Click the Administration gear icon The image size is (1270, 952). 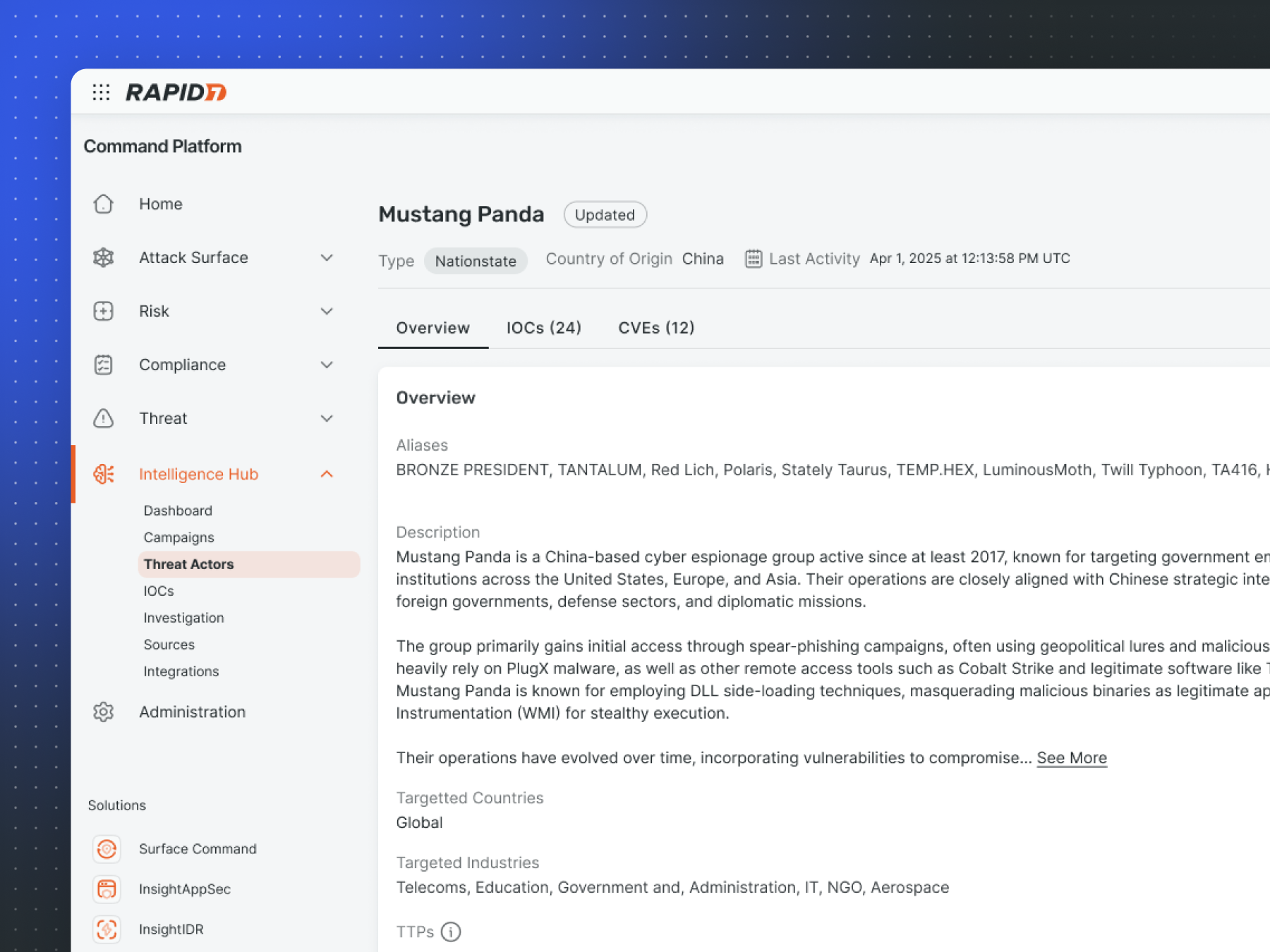104,712
